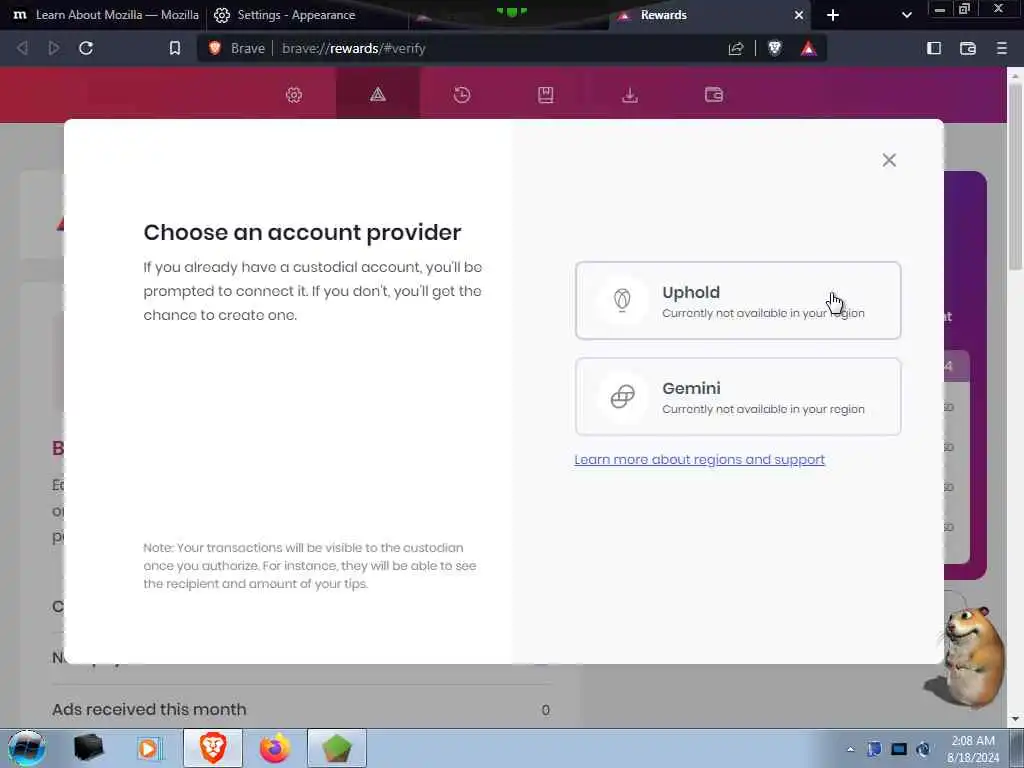Viewport: 1024px width, 768px height.
Task: Open the Brave main menu
Action: pyautogui.click(x=1001, y=48)
